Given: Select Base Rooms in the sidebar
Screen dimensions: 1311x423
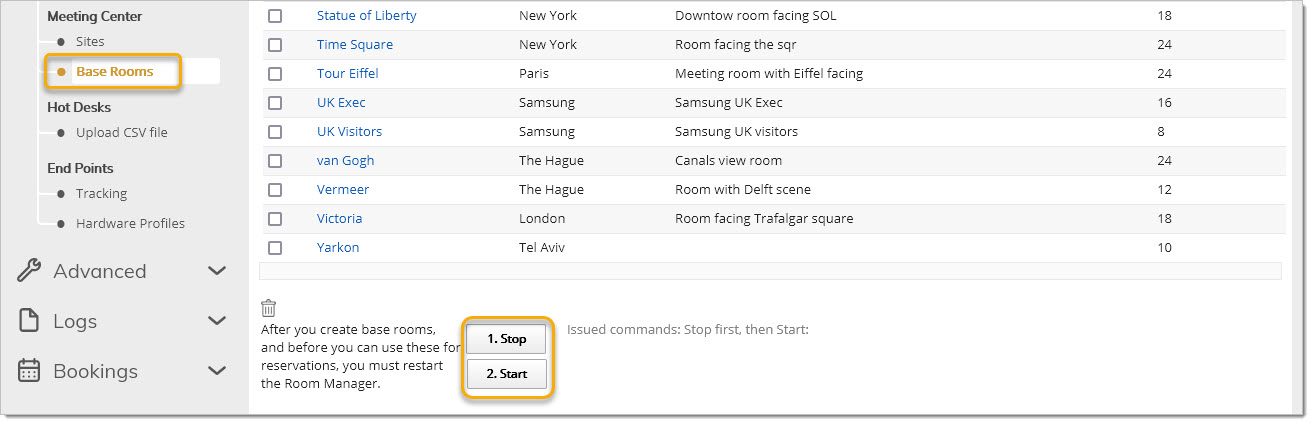Looking at the screenshot, I should [x=114, y=72].
